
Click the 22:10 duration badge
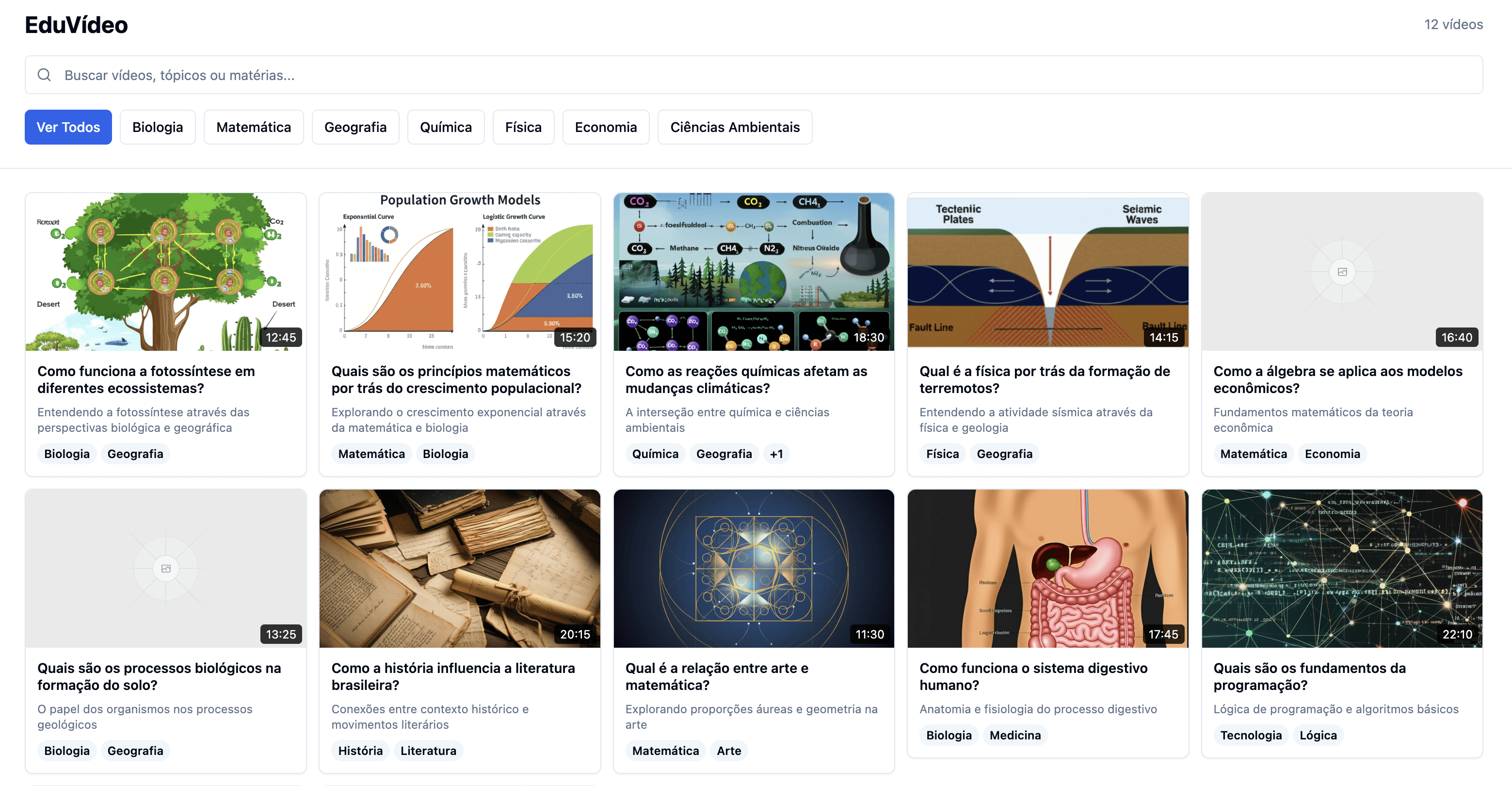coord(1457,634)
